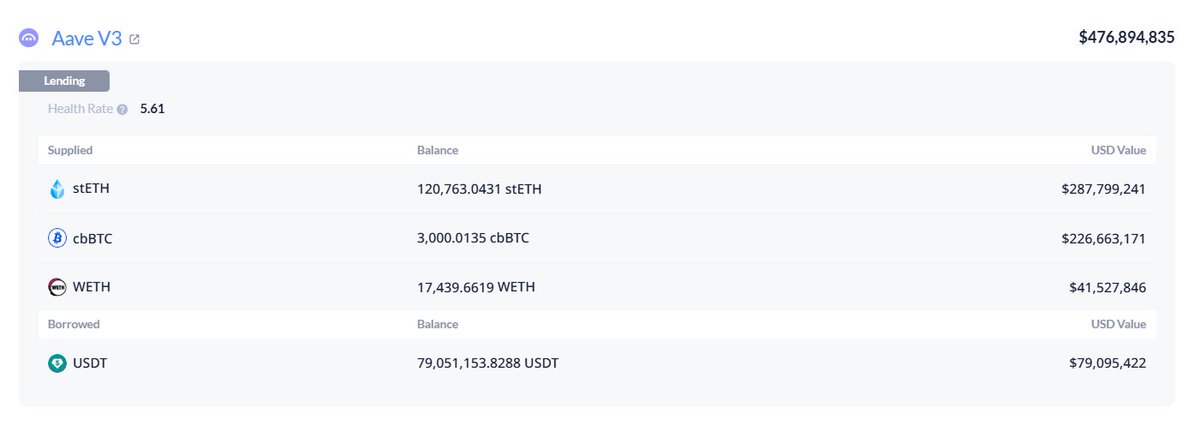Click the cbBTC token coin icon
Image resolution: width=1200 pixels, height=426 pixels.
coord(57,238)
